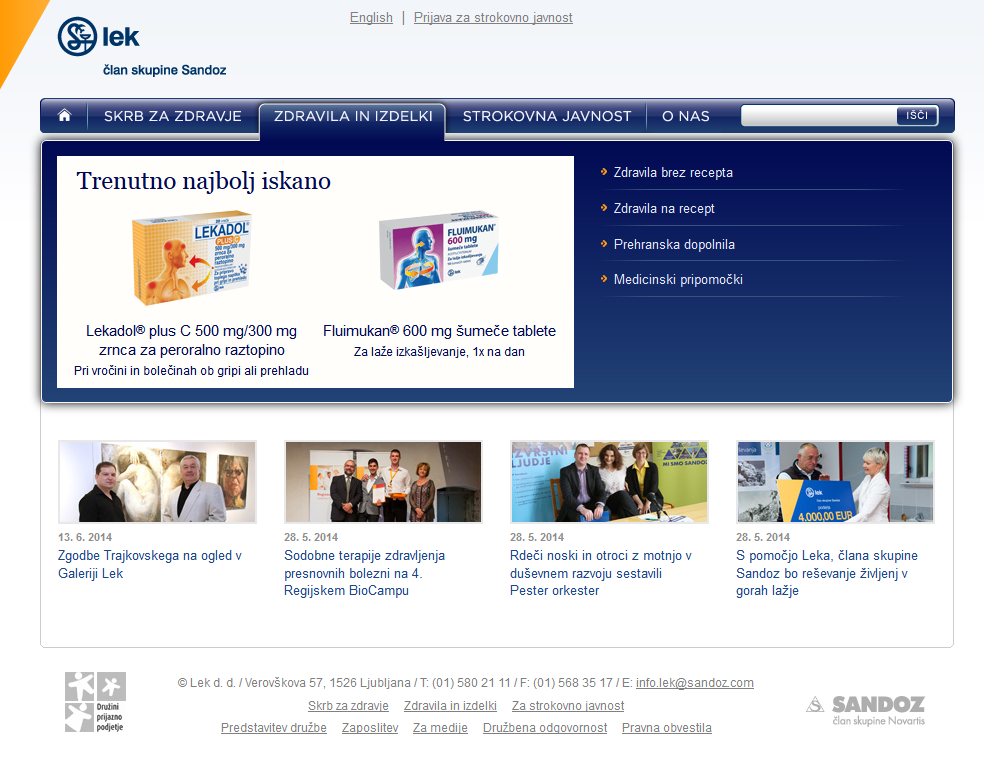
Task: Click the Lekadol plus C product image
Action: click(191, 257)
